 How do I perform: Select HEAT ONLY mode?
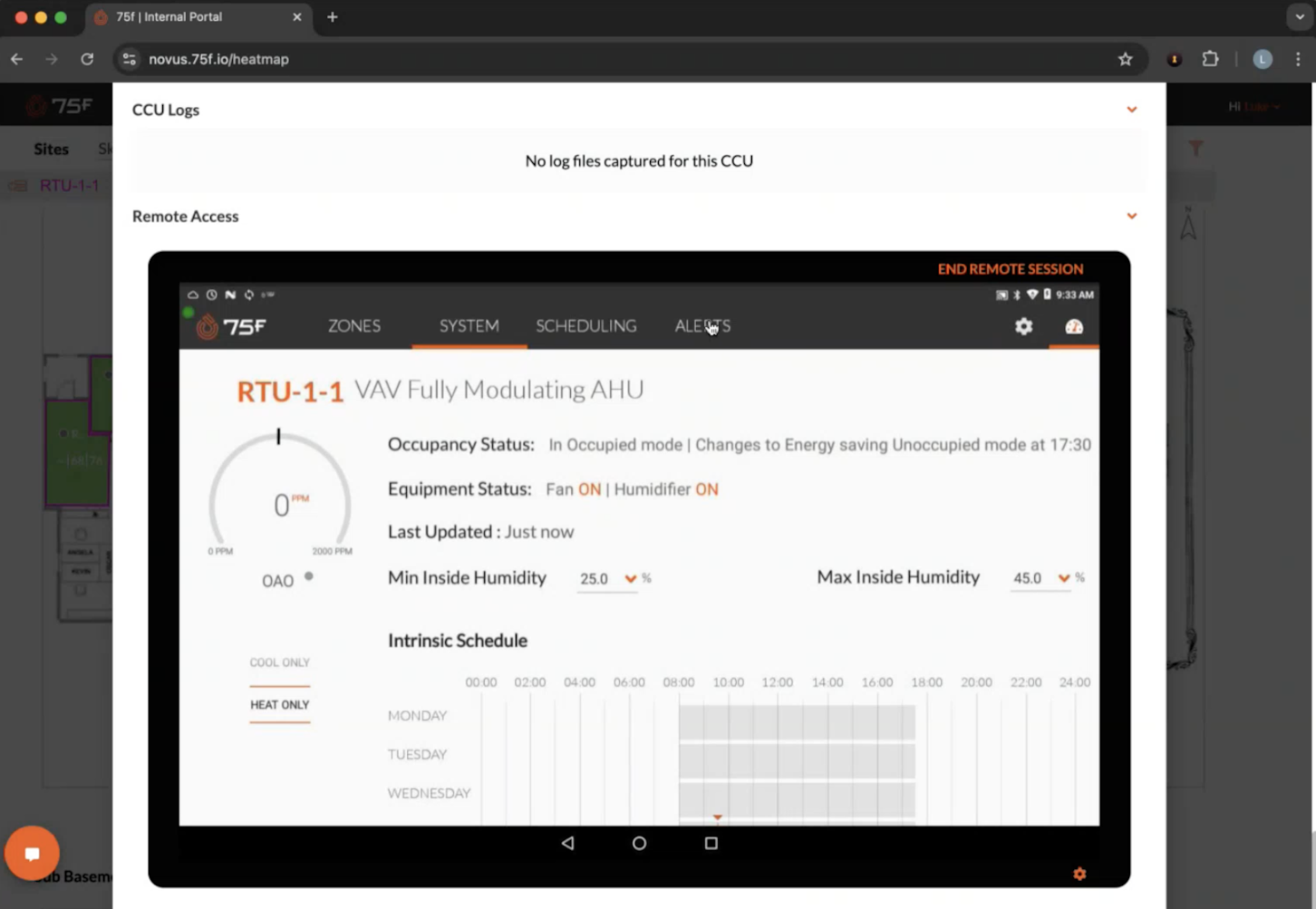(280, 704)
